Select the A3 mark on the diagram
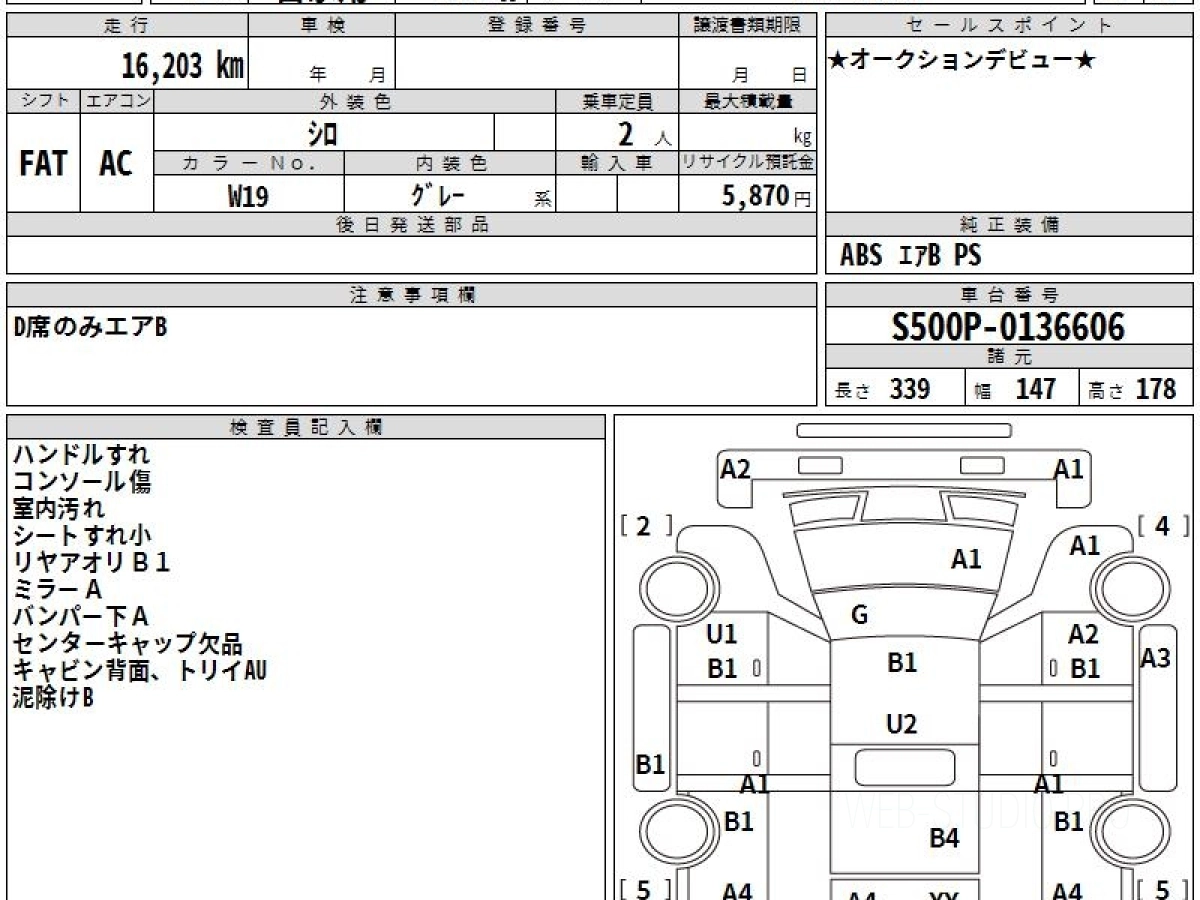 [x=1156, y=658]
